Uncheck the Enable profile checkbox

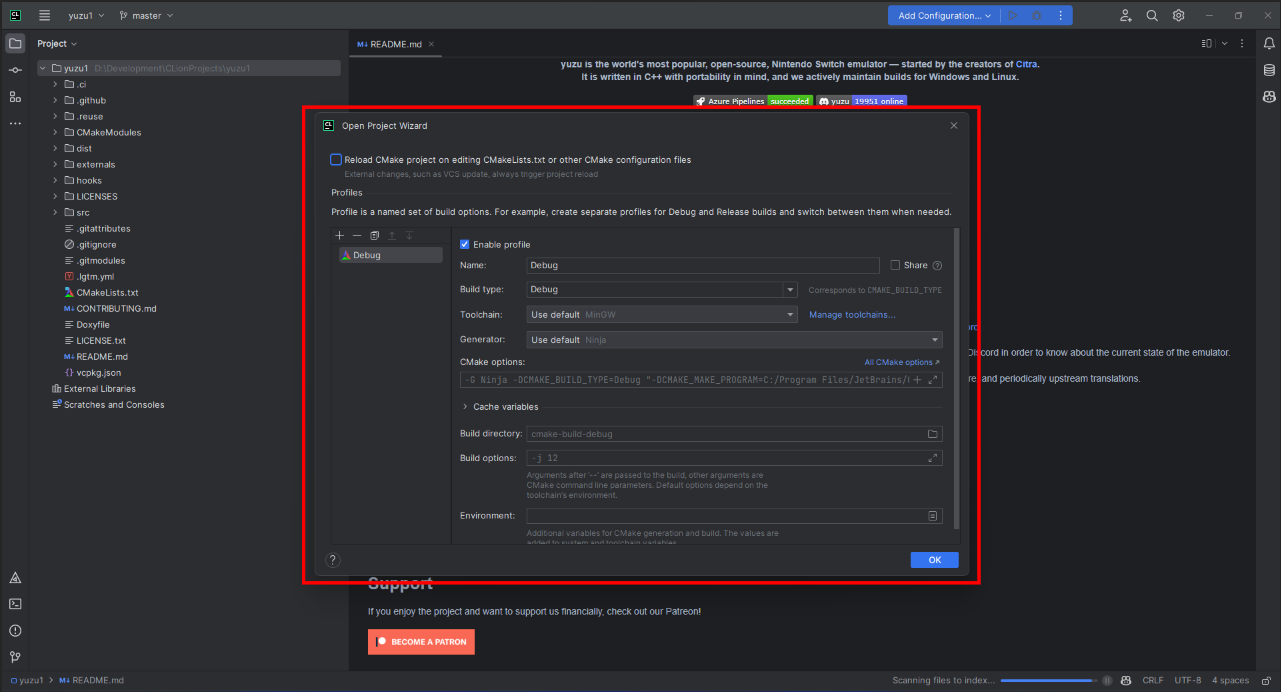click(465, 245)
